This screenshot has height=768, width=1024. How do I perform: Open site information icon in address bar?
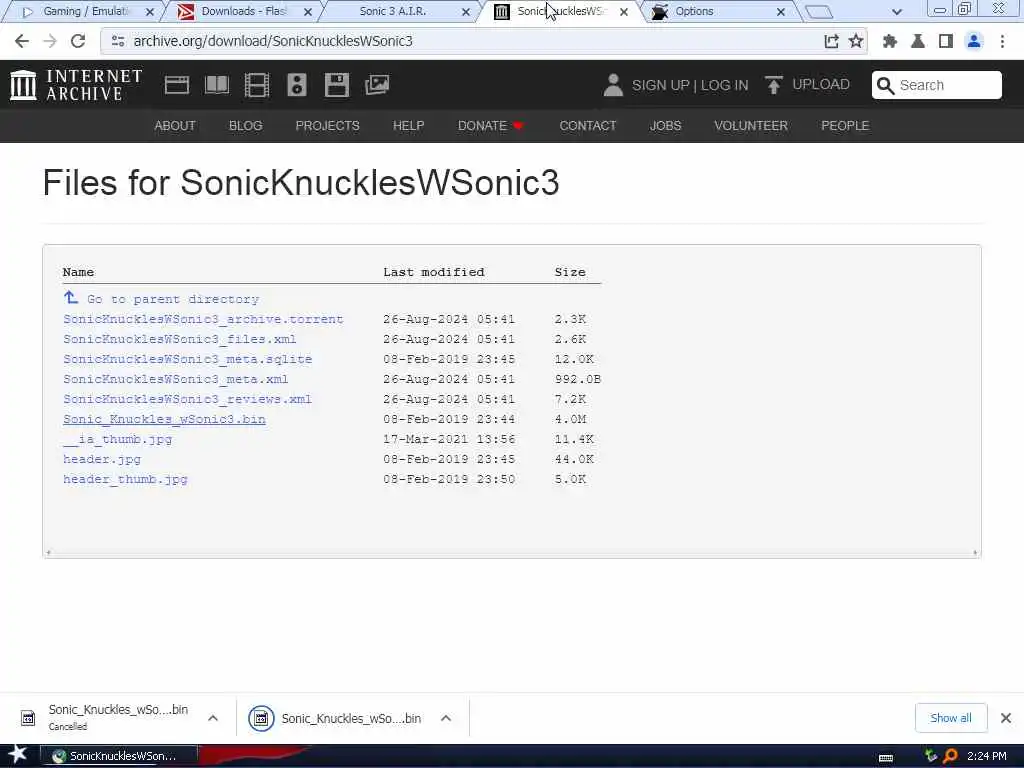pyautogui.click(x=118, y=41)
